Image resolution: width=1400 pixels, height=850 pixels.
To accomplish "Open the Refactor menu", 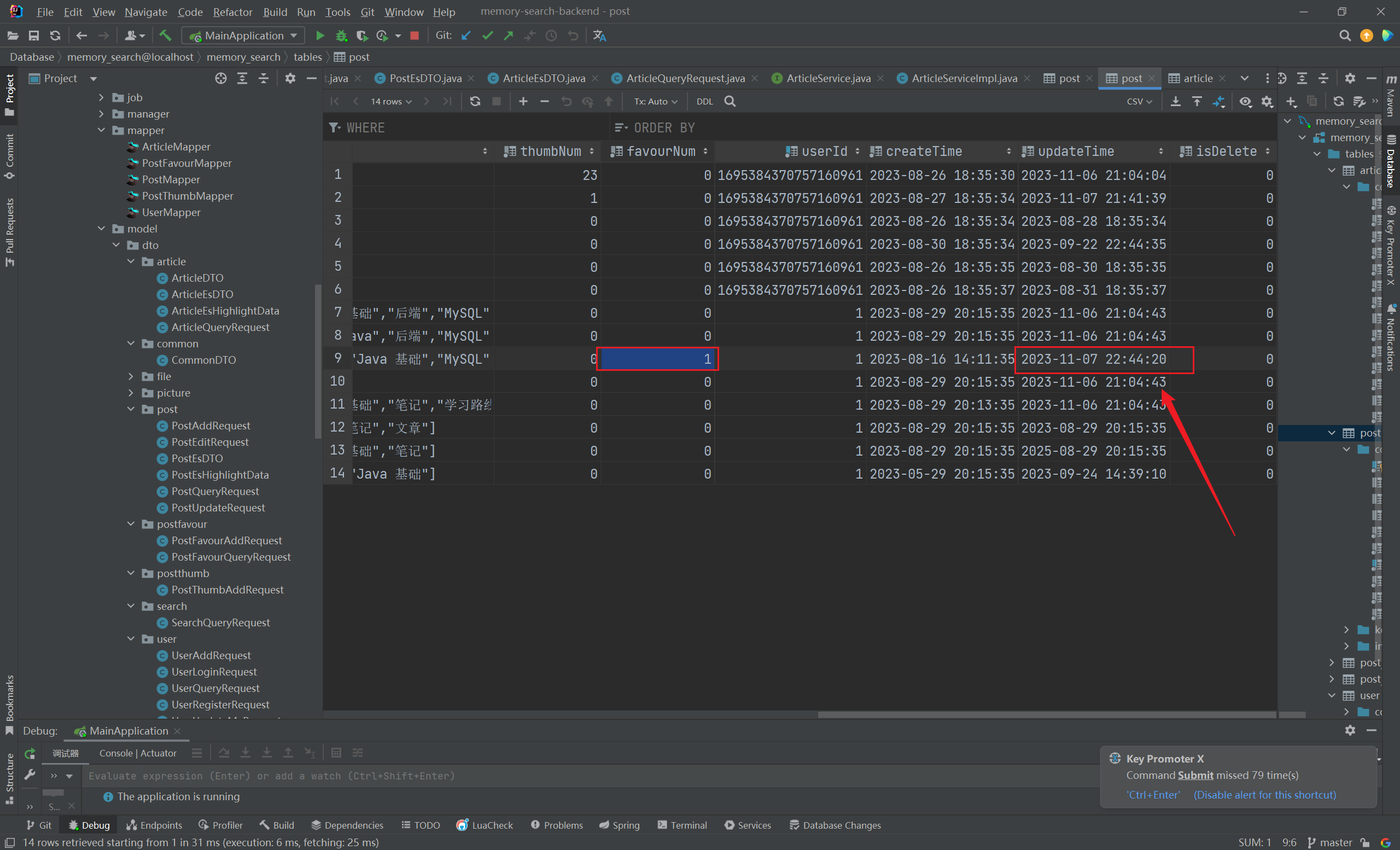I will (x=232, y=12).
